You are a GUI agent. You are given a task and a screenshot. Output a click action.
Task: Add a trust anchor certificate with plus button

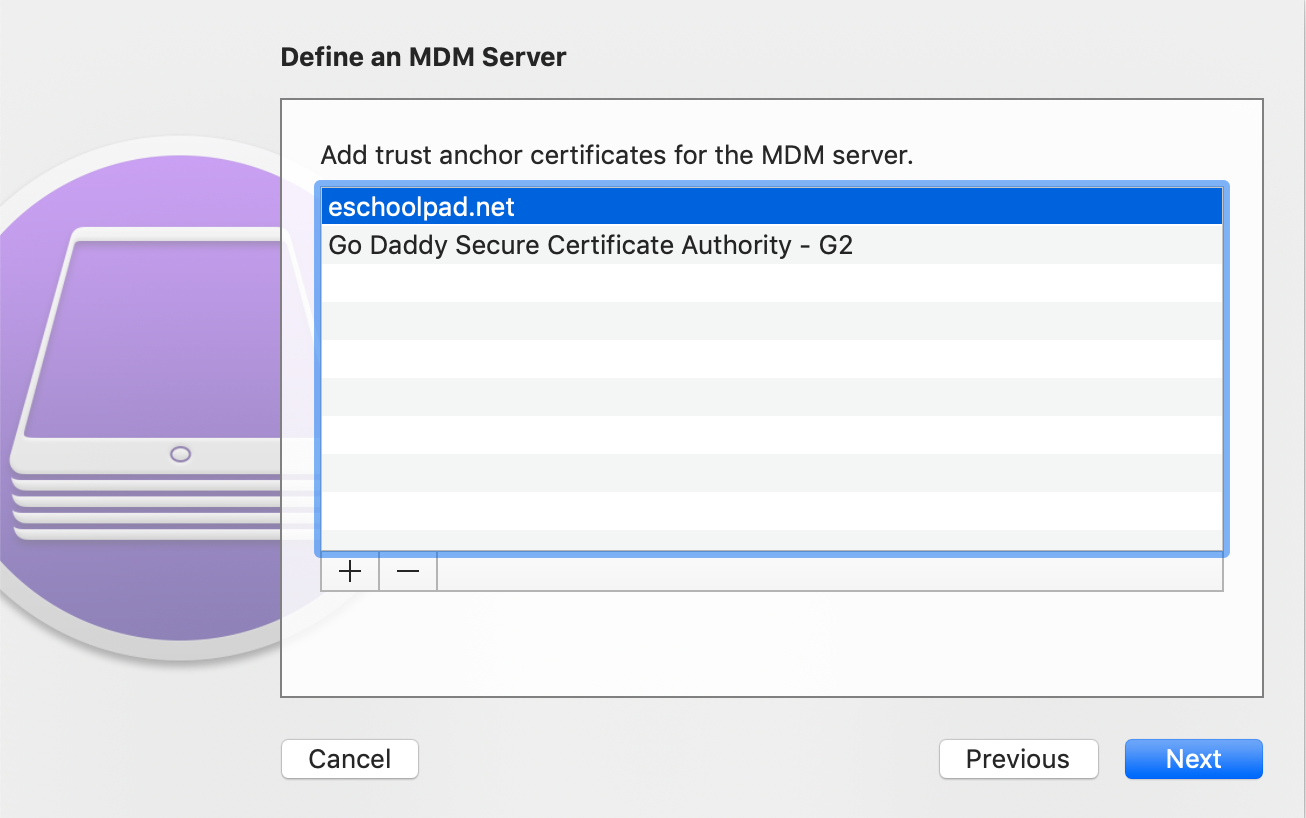pos(350,572)
